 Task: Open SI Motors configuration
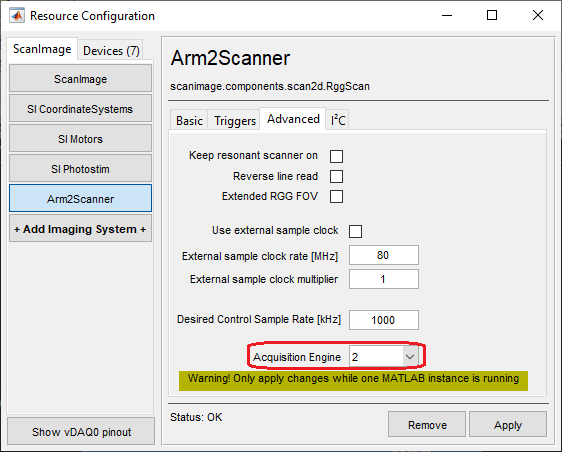80,139
